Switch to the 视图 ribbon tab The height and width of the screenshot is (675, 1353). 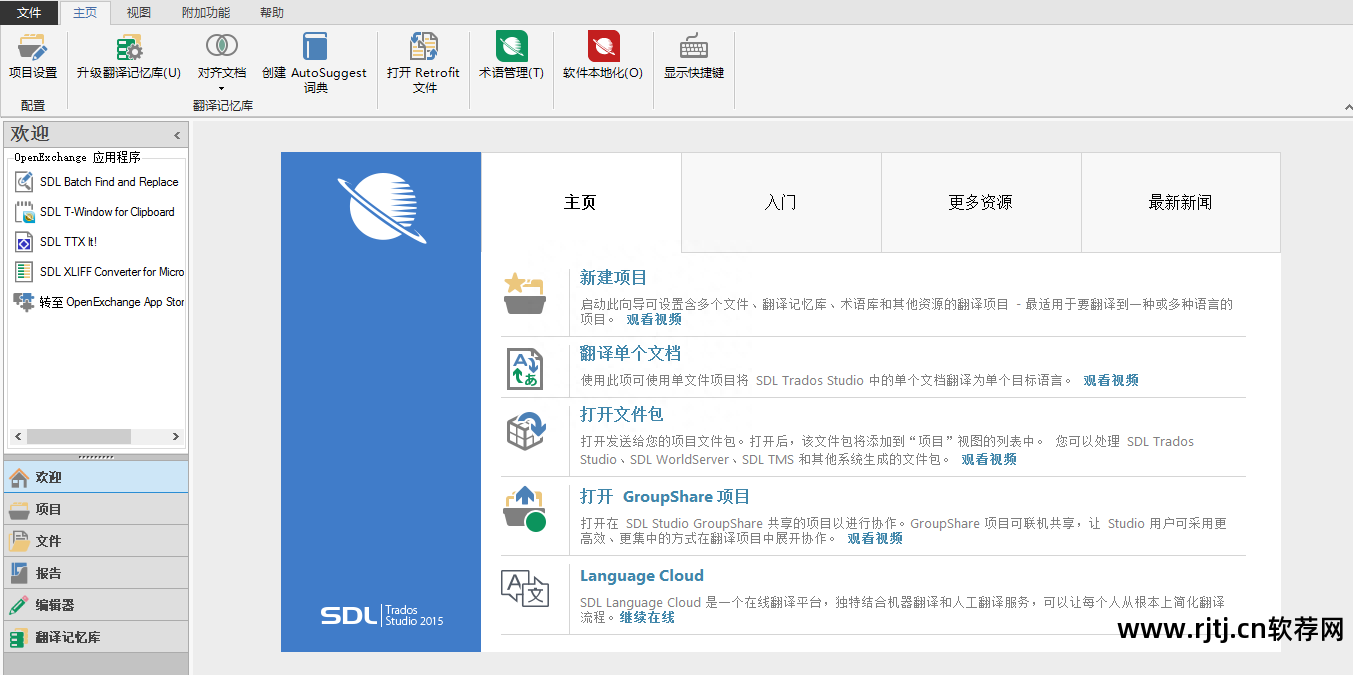(139, 13)
